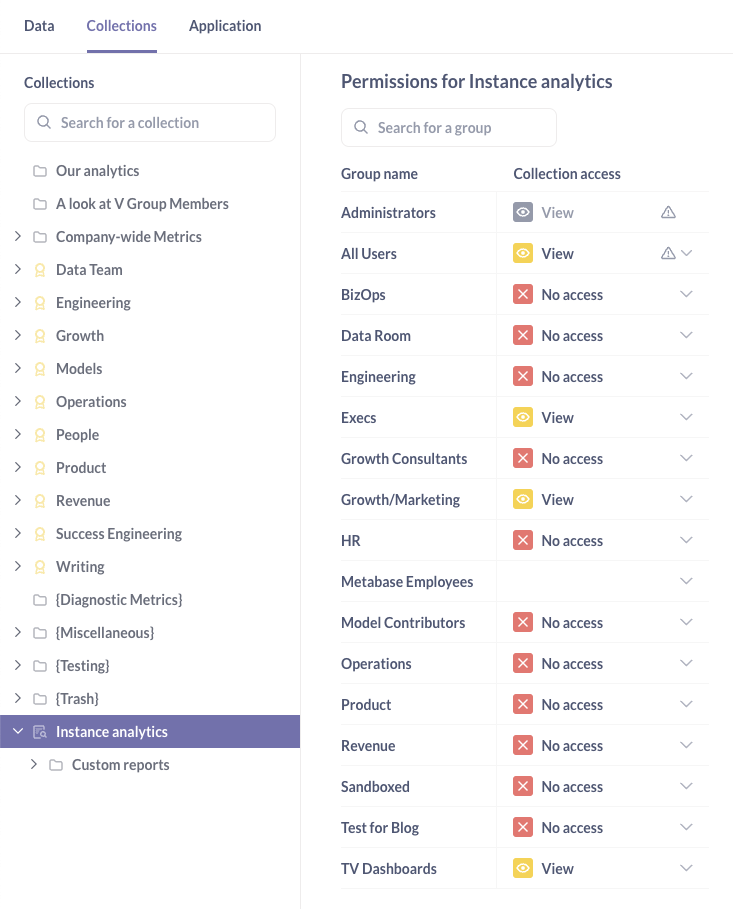Image resolution: width=733 pixels, height=909 pixels.
Task: Click the red X icon for Sandboxed access
Action: point(523,786)
